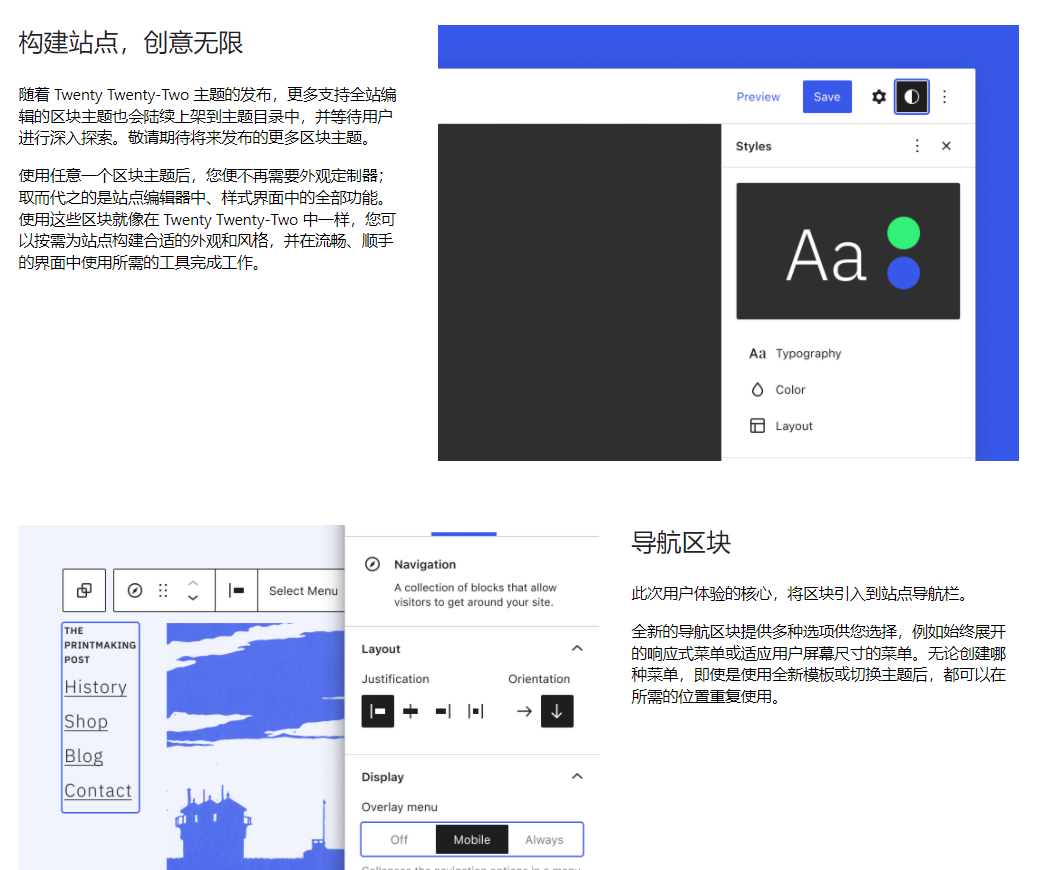Click the Save button
Viewport: 1042px width, 870px height.
(827, 96)
